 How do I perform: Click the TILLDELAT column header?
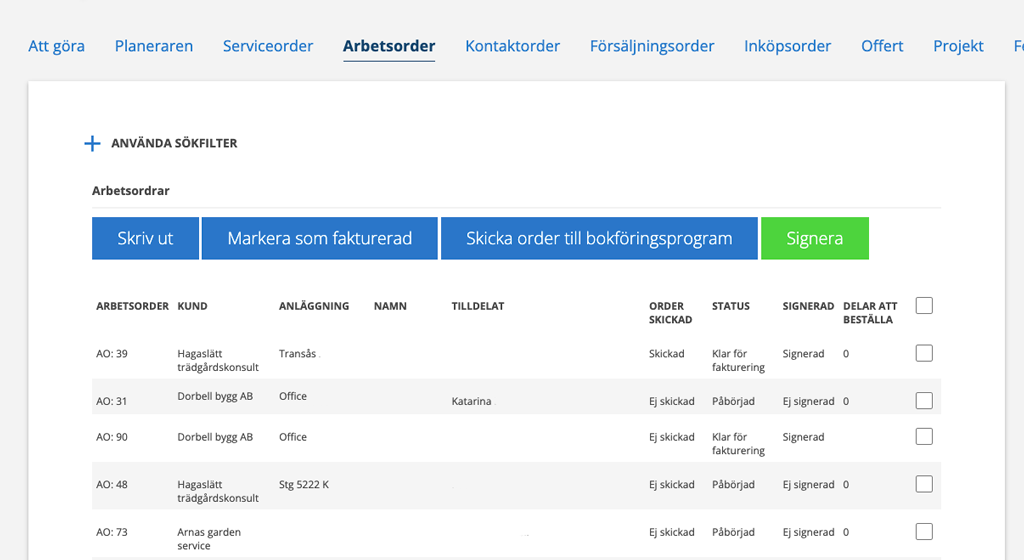point(477,306)
